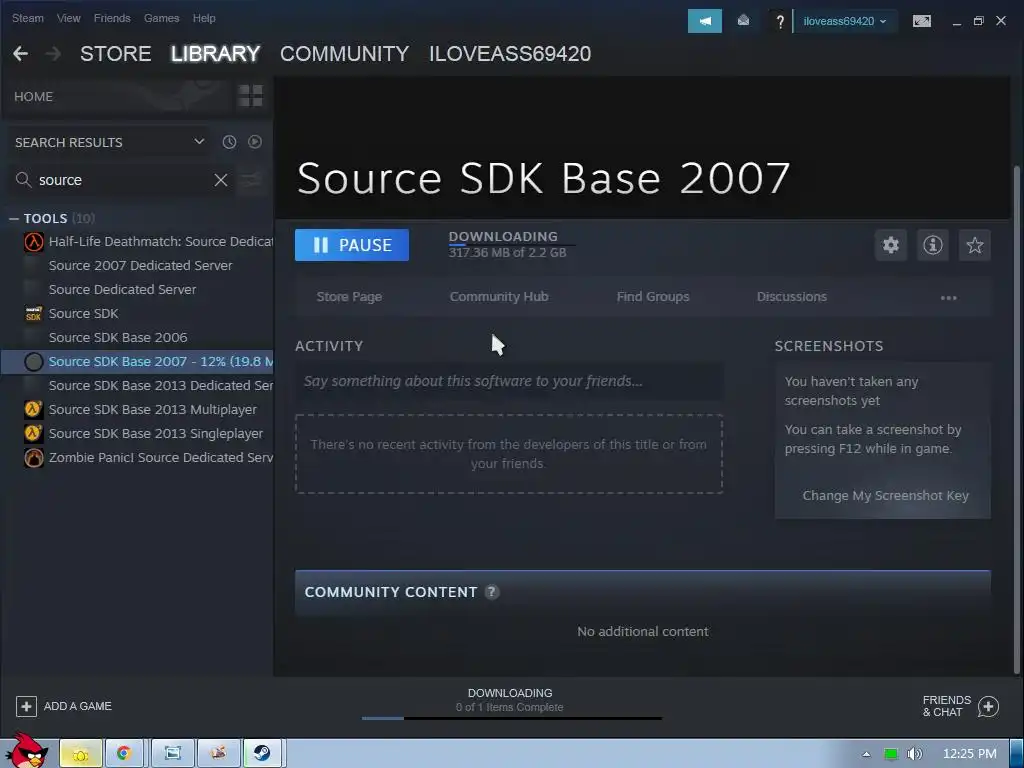Screen dimensions: 1024x768
Task: Open the Community Hub link
Action: click(499, 296)
